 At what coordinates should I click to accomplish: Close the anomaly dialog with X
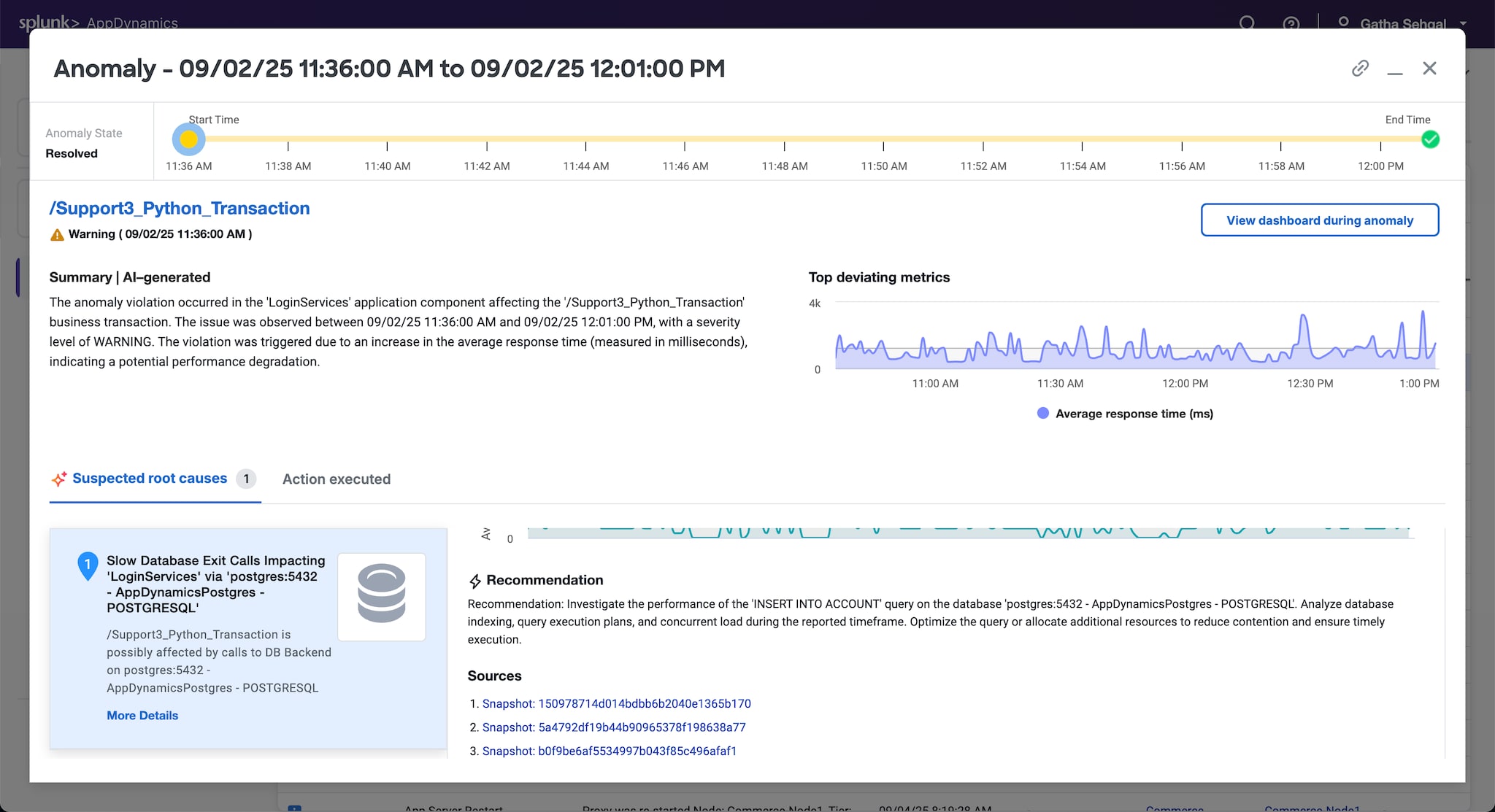(1429, 69)
